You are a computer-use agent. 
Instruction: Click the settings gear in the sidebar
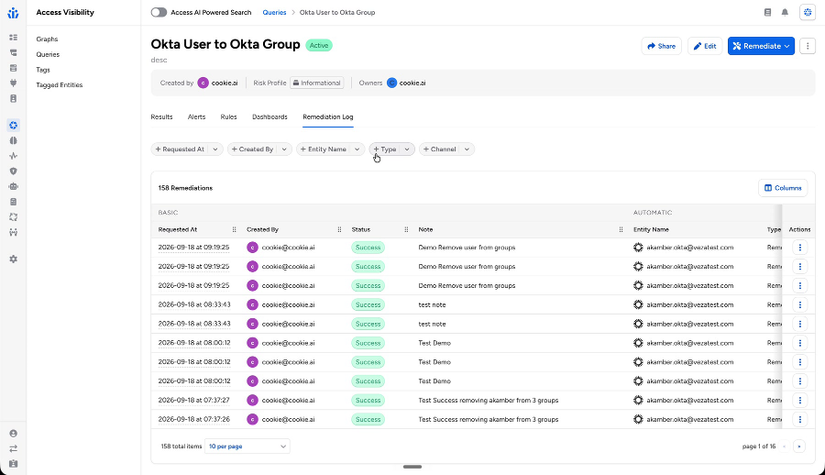tap(13, 259)
